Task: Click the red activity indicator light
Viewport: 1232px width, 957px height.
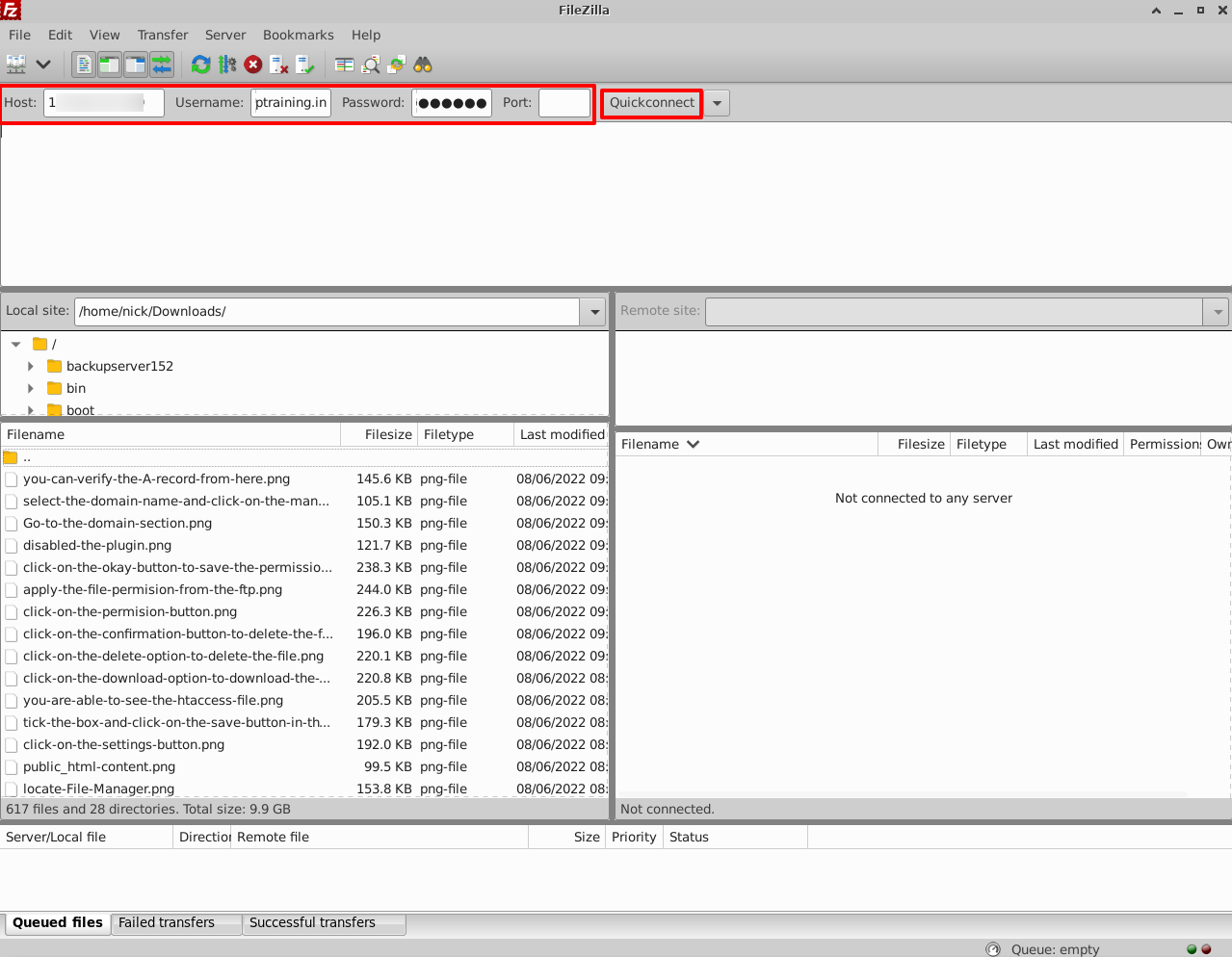Action: tap(1206, 949)
